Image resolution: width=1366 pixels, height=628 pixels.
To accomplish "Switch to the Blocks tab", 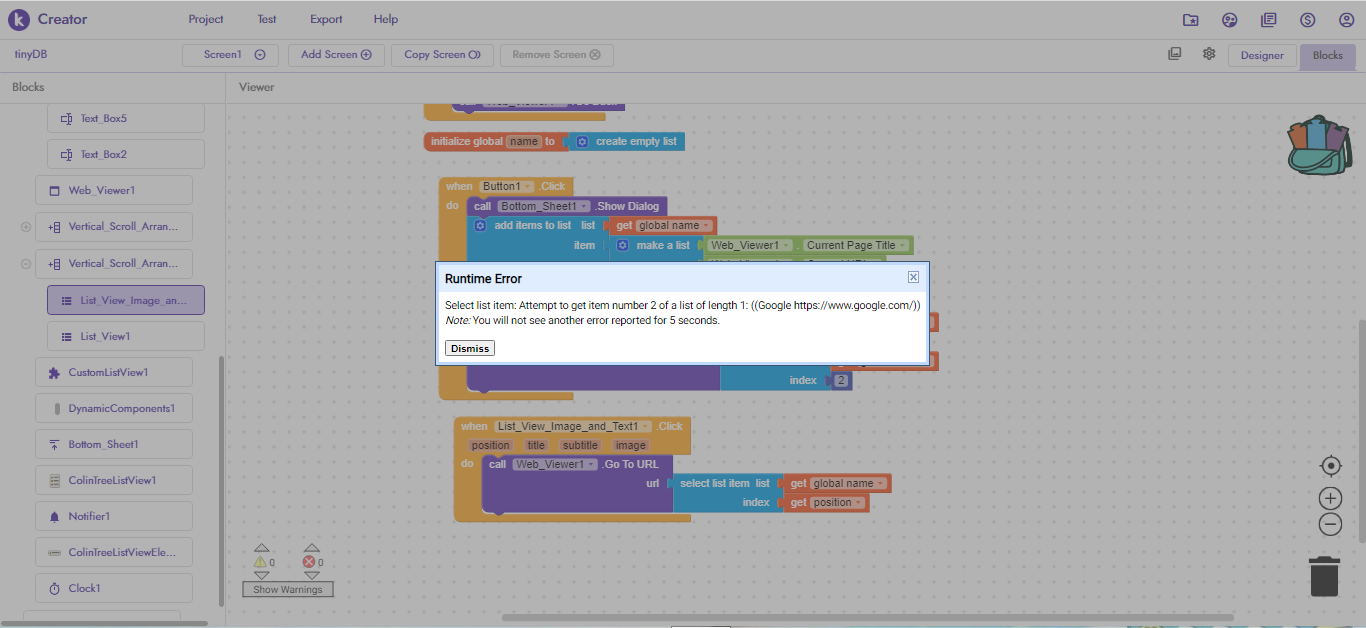I will coord(1328,55).
